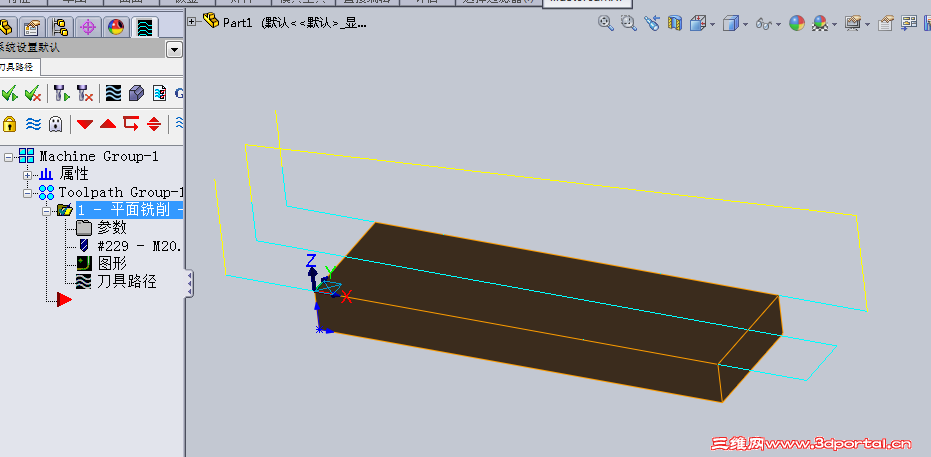Viewport: 931px width, 457px height.
Task: Regenerate all dirty operations tool-x icon
Action: click(85, 94)
